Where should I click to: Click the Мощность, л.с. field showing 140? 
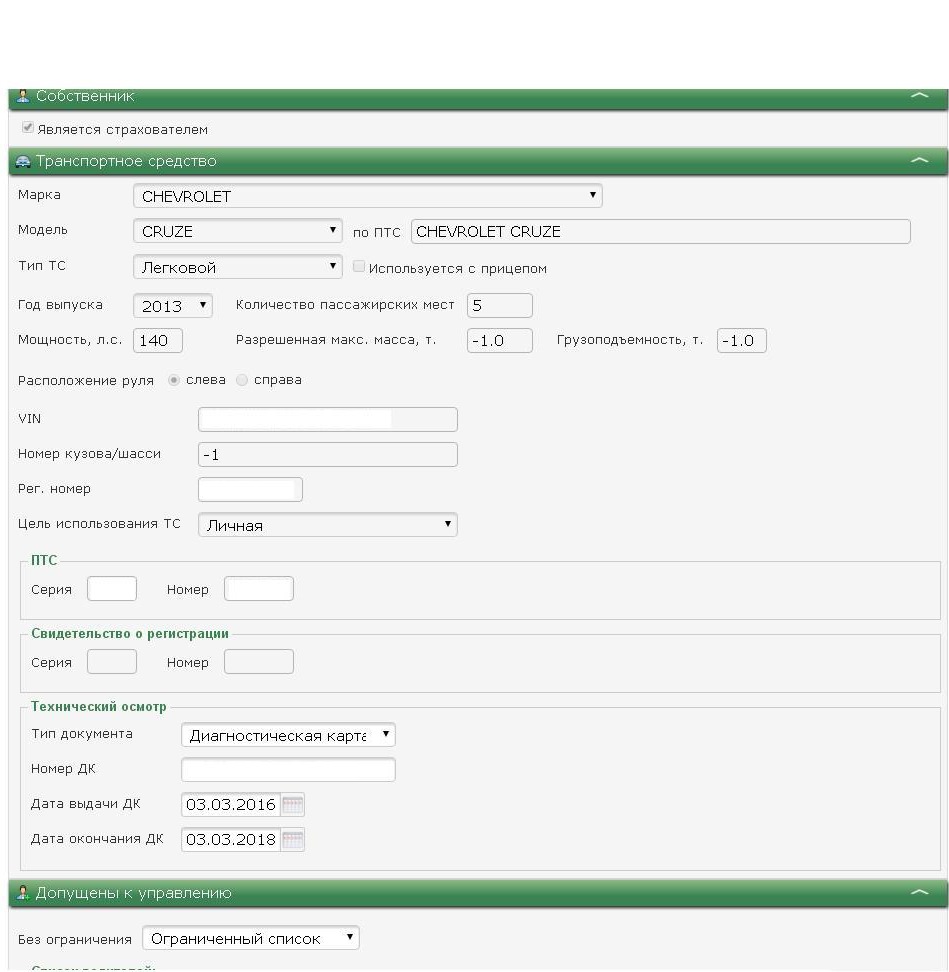tap(158, 340)
